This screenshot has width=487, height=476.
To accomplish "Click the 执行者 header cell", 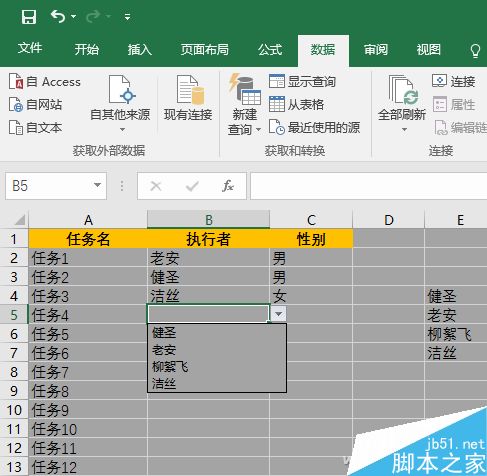I will point(208,239).
